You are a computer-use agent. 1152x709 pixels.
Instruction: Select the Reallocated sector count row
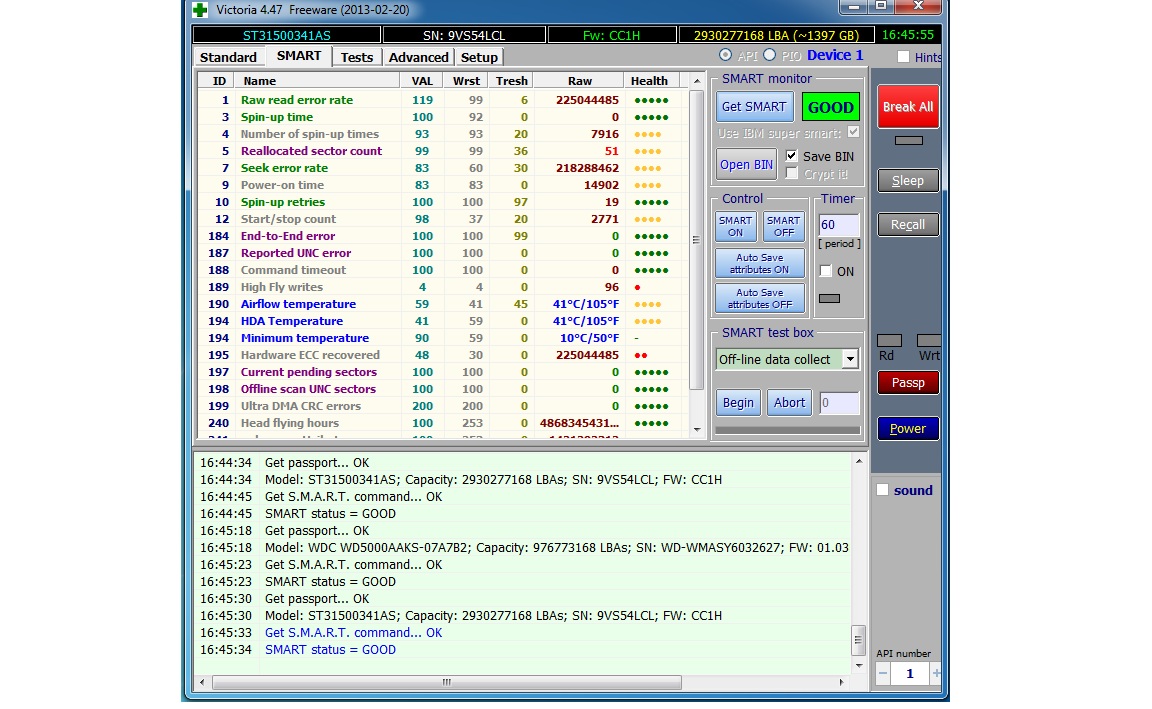pyautogui.click(x=443, y=151)
